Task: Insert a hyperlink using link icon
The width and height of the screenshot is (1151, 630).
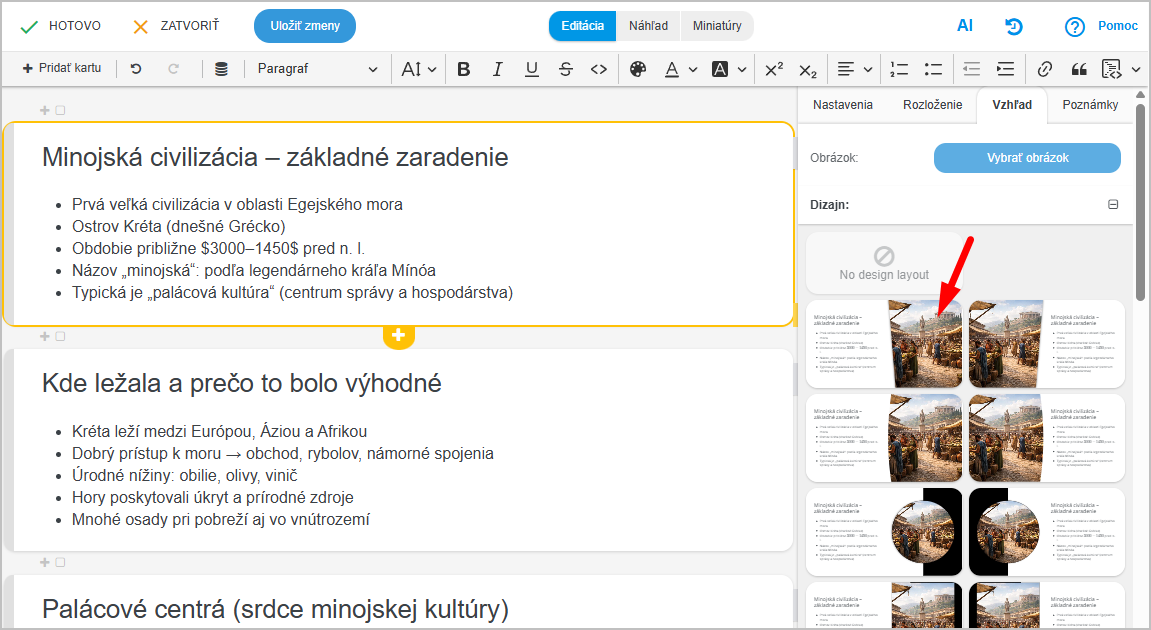Action: coord(1045,69)
